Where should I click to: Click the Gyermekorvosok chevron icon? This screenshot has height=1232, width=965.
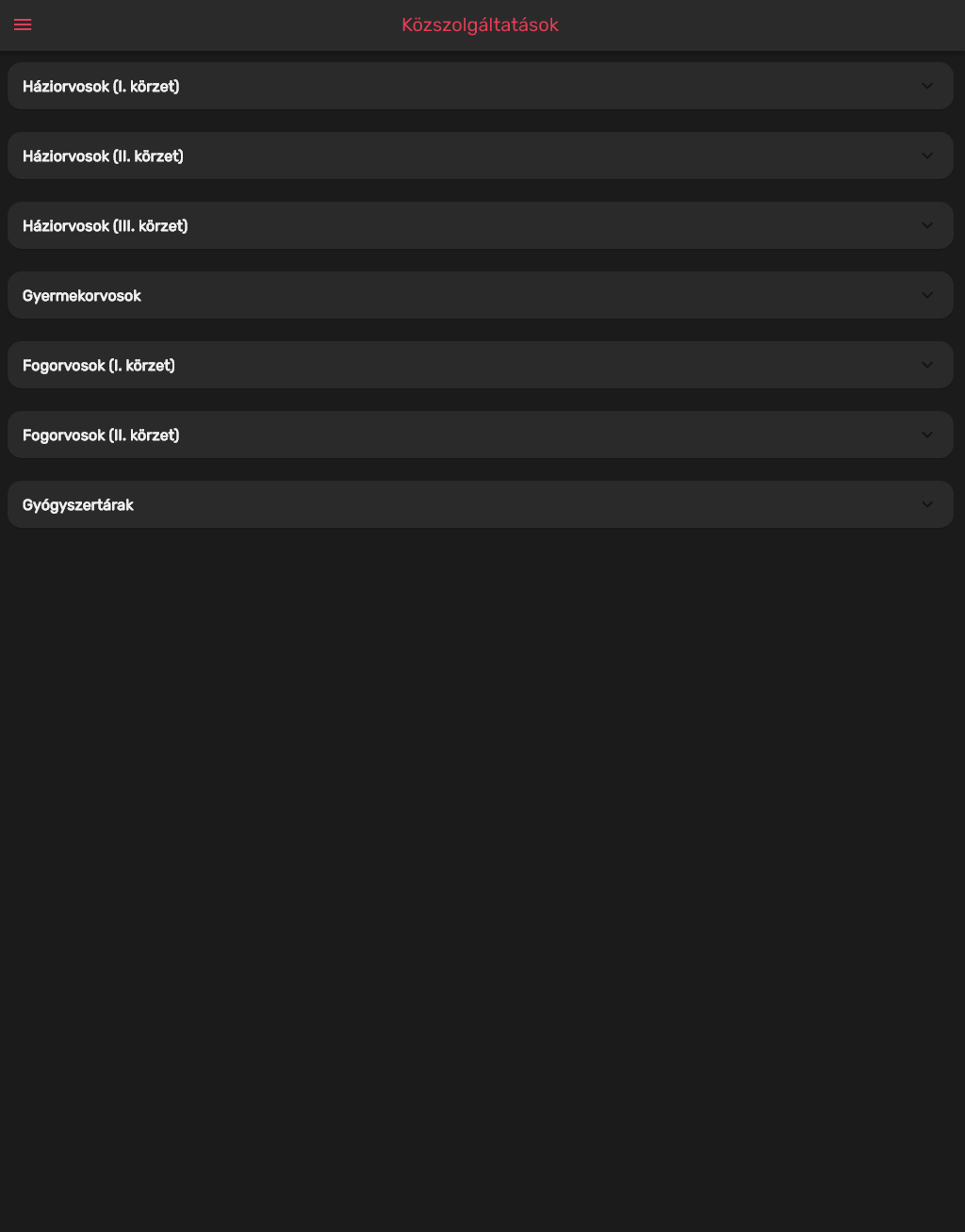(927, 295)
